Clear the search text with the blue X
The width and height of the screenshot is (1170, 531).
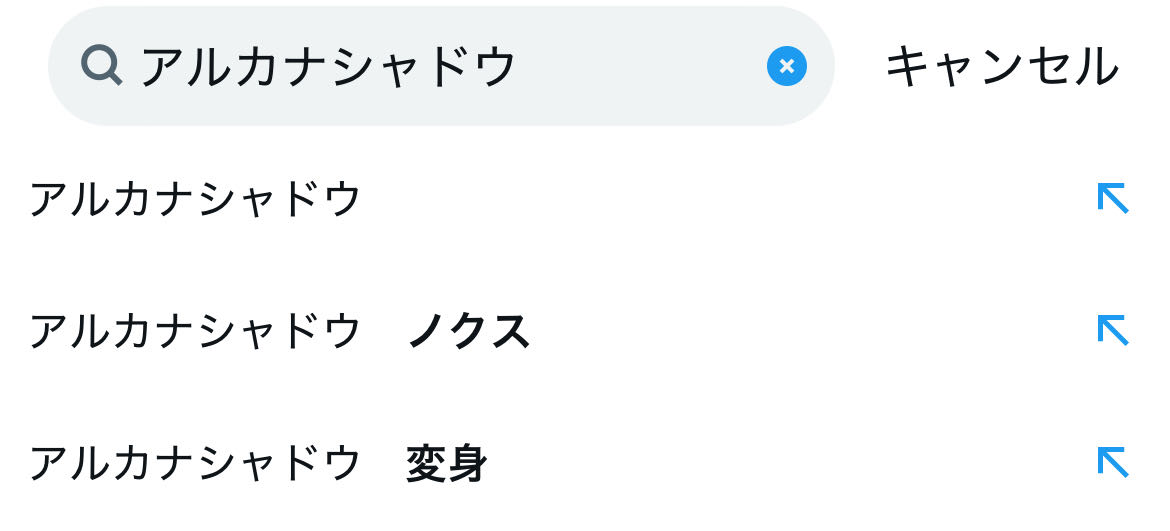[786, 66]
